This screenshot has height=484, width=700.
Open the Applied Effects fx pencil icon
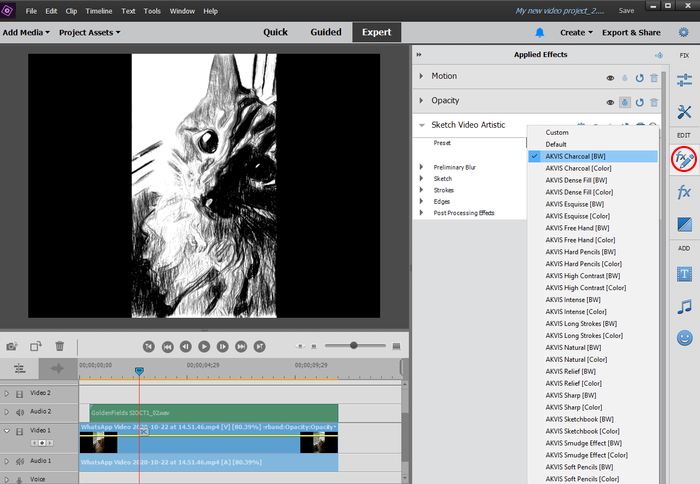tap(684, 159)
